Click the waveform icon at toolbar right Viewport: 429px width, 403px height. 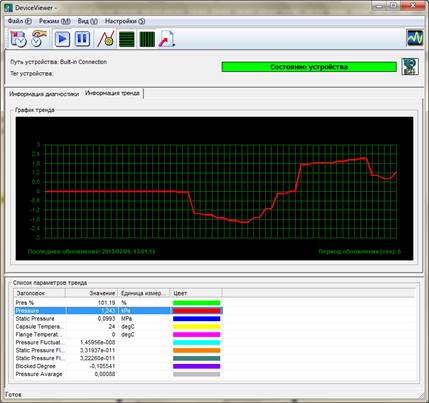[x=415, y=38]
